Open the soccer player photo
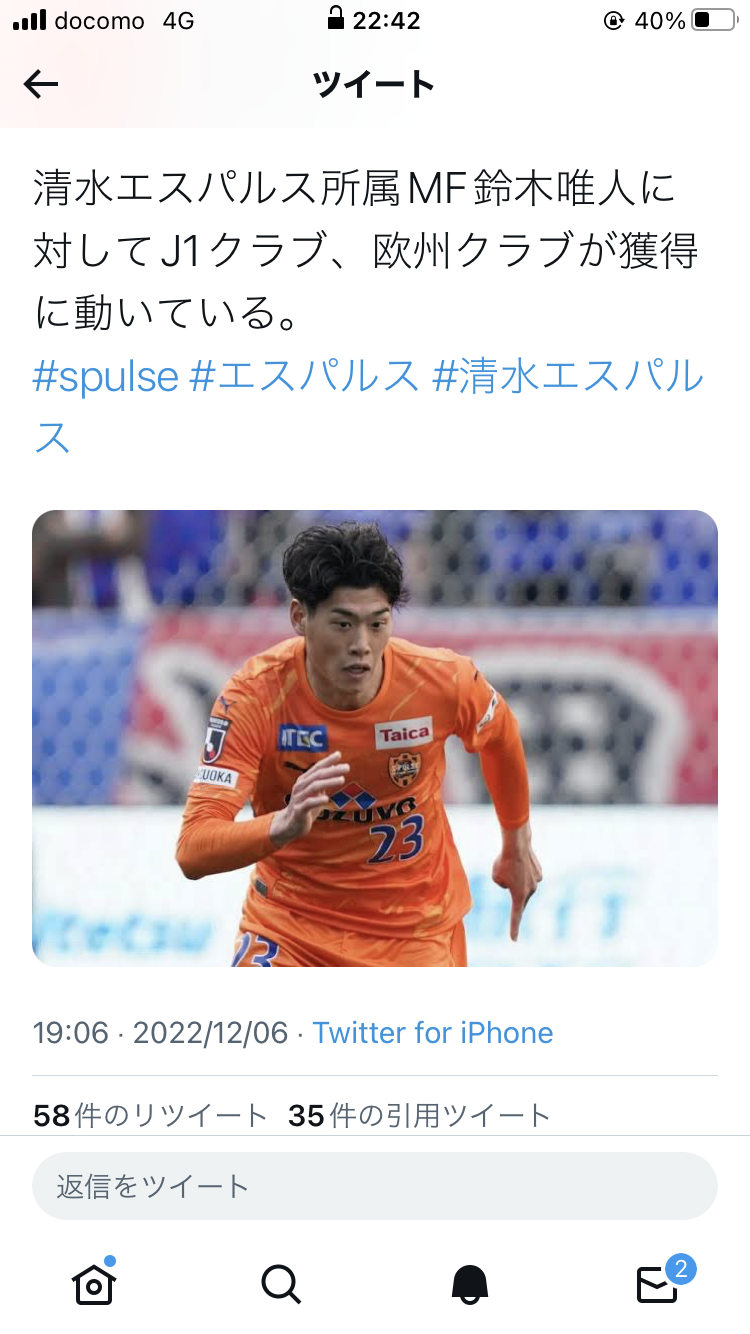 [x=375, y=738]
